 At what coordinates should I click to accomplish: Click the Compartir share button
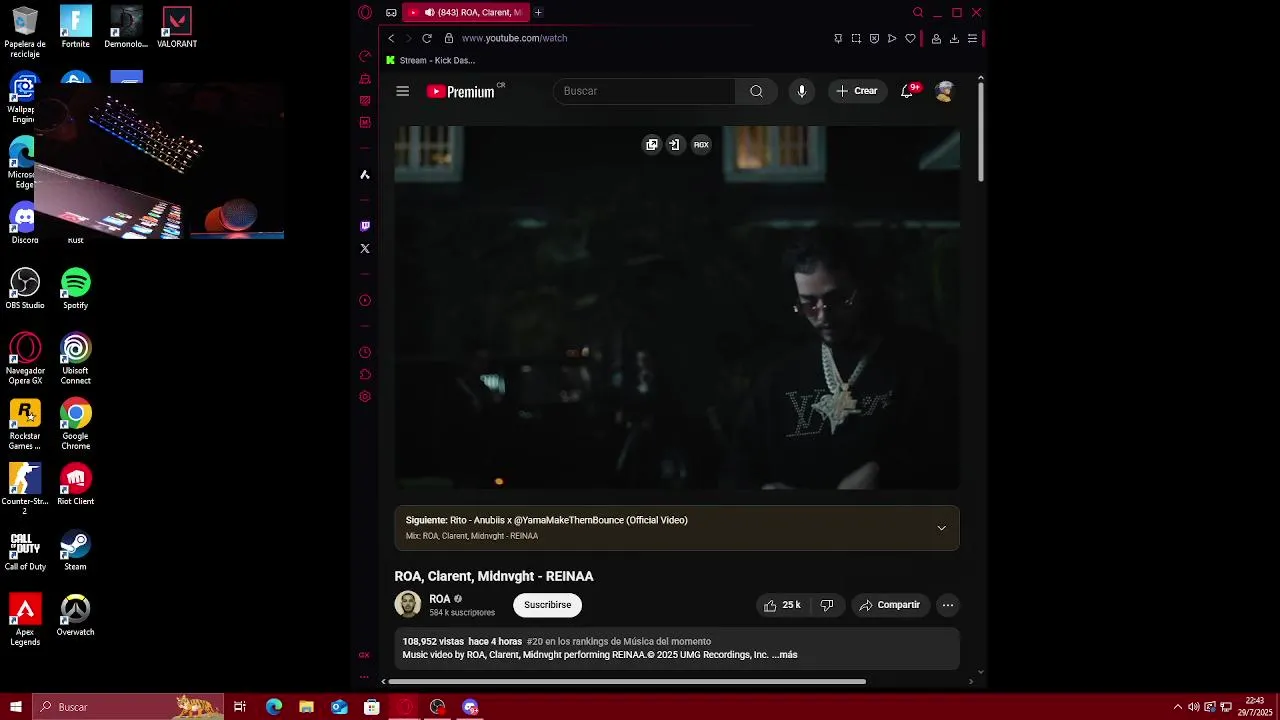click(890, 605)
